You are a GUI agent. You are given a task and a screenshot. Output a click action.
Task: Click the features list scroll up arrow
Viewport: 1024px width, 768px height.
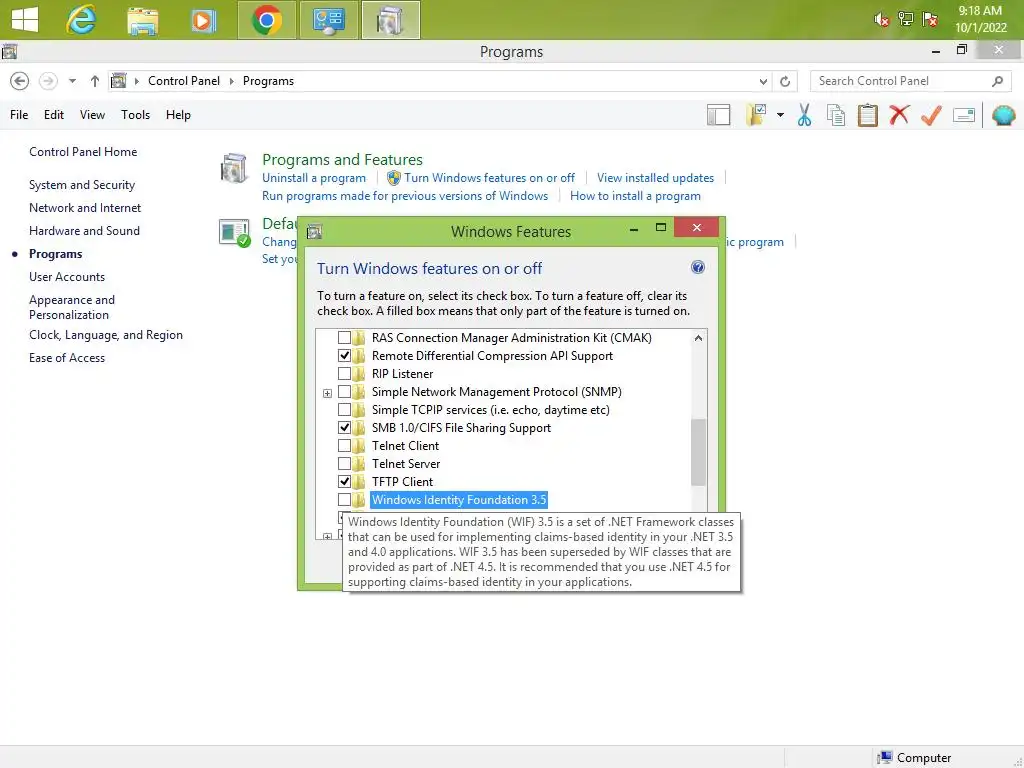click(x=698, y=338)
